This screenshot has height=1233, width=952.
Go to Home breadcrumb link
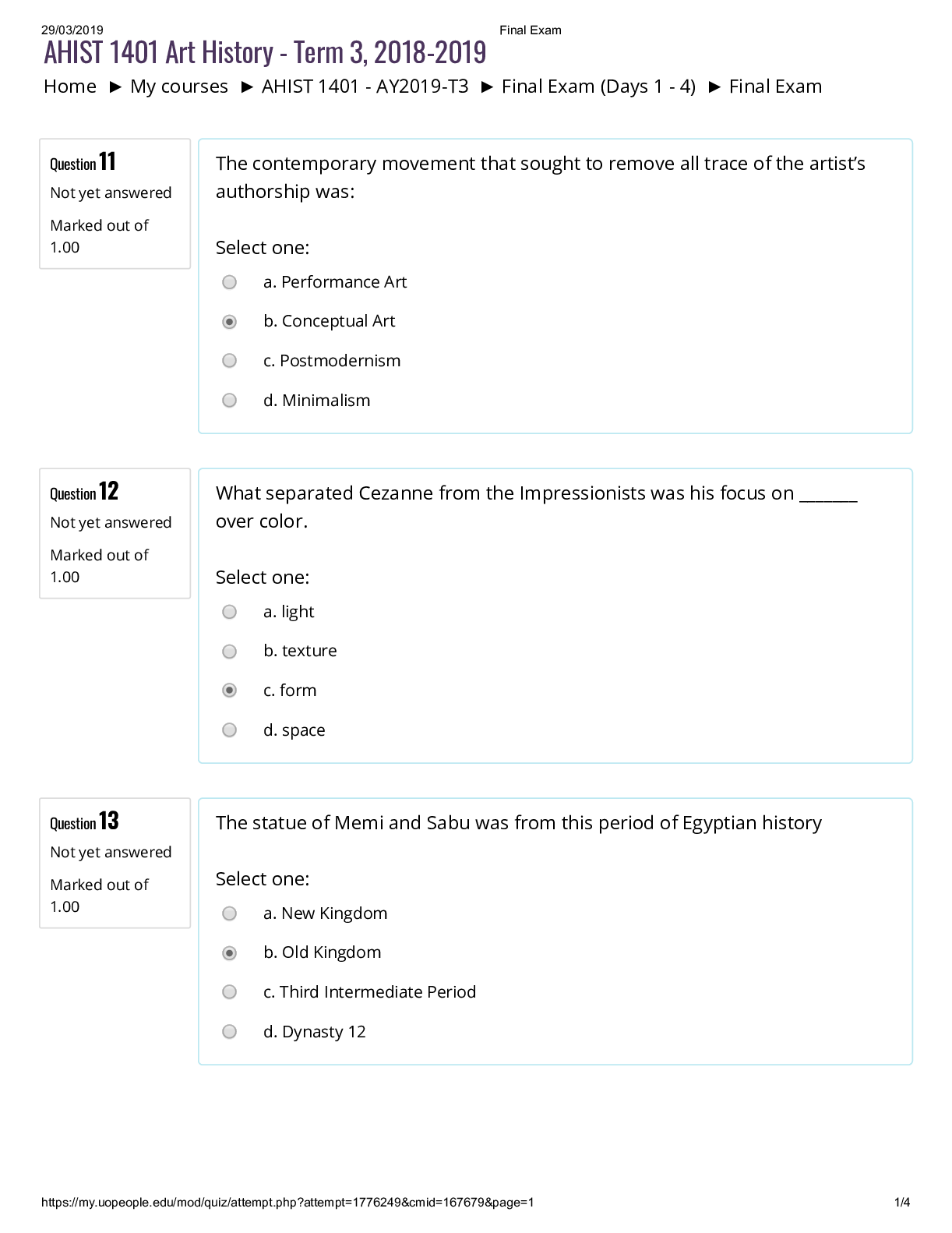coord(70,87)
